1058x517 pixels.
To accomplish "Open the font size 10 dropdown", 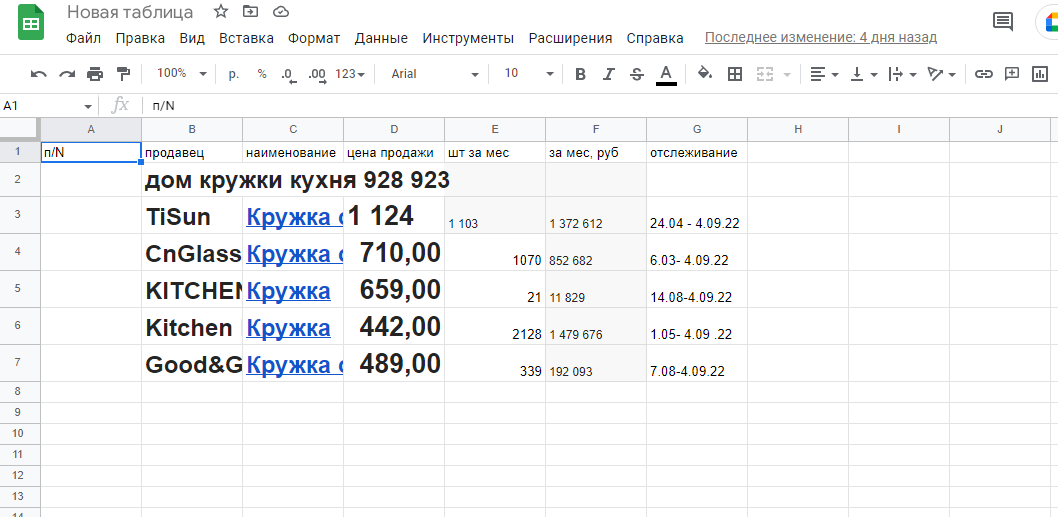I will 528,74.
